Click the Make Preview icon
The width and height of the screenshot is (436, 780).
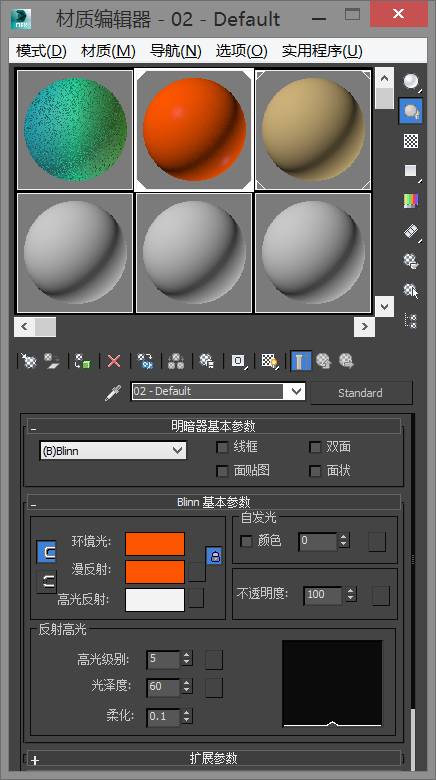point(411,231)
